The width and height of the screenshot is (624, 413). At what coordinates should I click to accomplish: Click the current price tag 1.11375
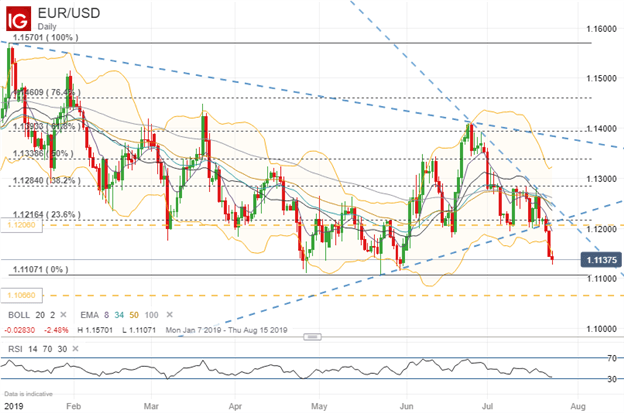(601, 260)
